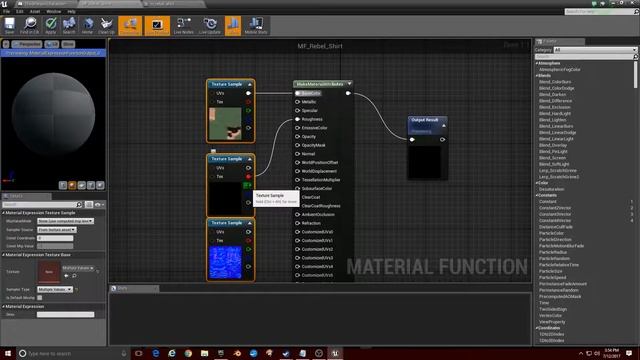Collapse the middle Texture Sample node arrow

click(250, 159)
